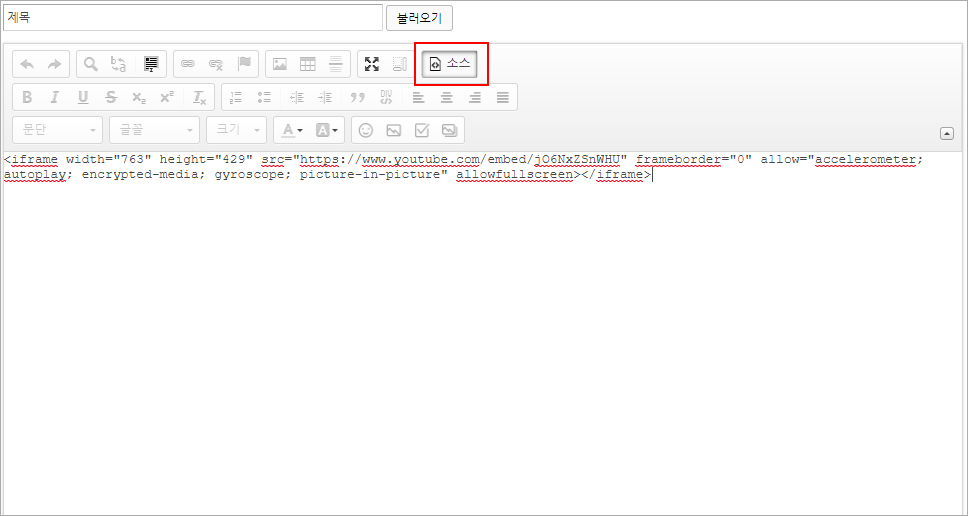Maximize the editor with the expand icon
The width and height of the screenshot is (968, 516).
tap(372, 64)
